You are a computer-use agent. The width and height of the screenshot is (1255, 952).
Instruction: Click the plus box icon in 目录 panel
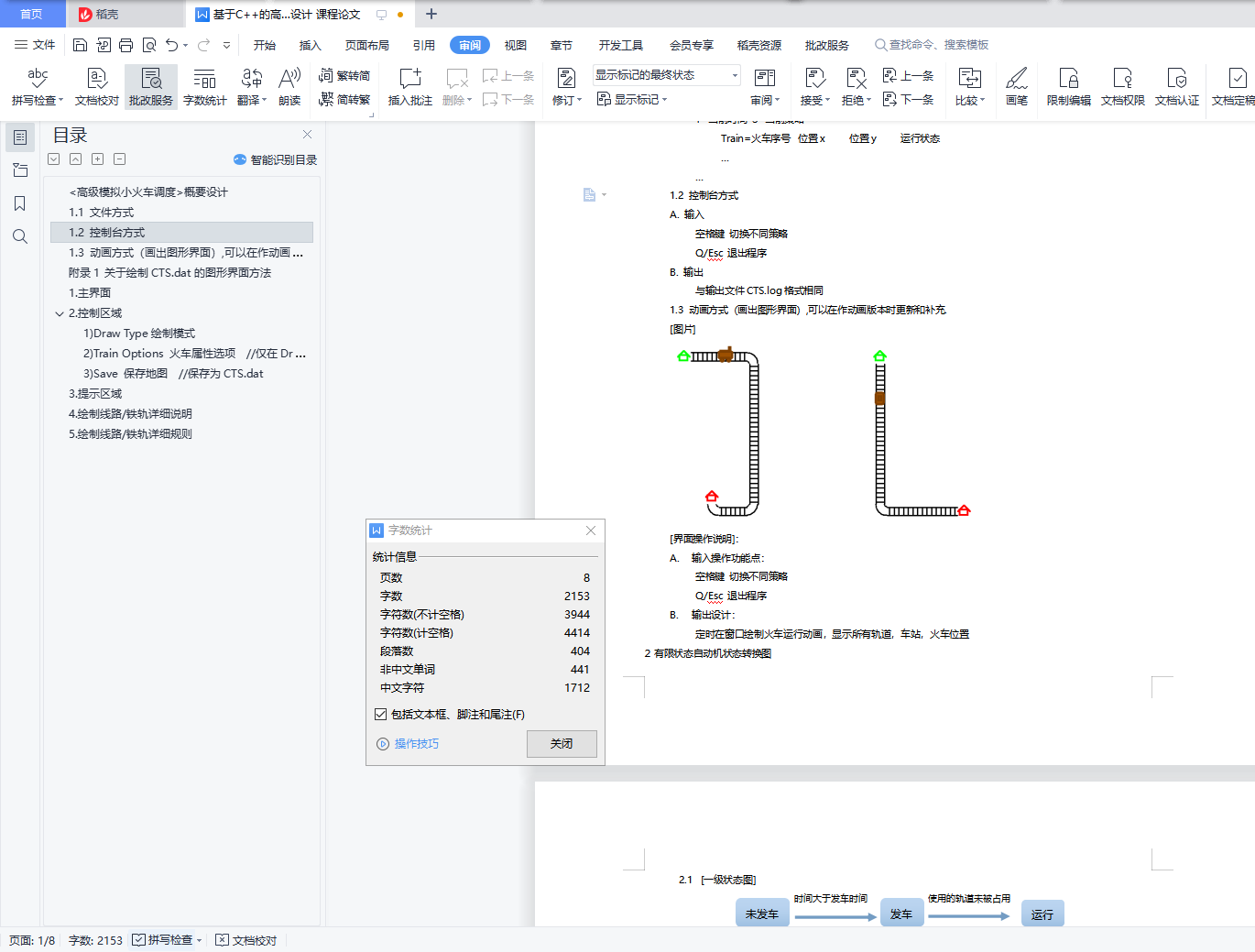(x=97, y=159)
